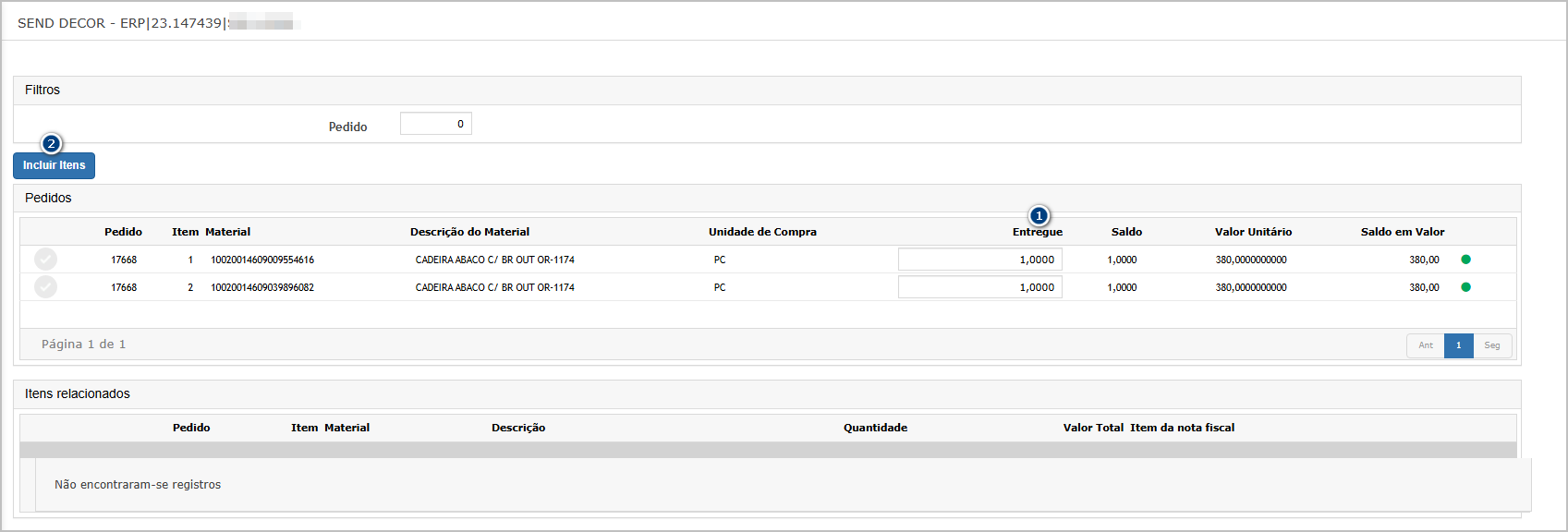Click PC unit in item 1 row
The width and height of the screenshot is (1568, 532).
[720, 260]
